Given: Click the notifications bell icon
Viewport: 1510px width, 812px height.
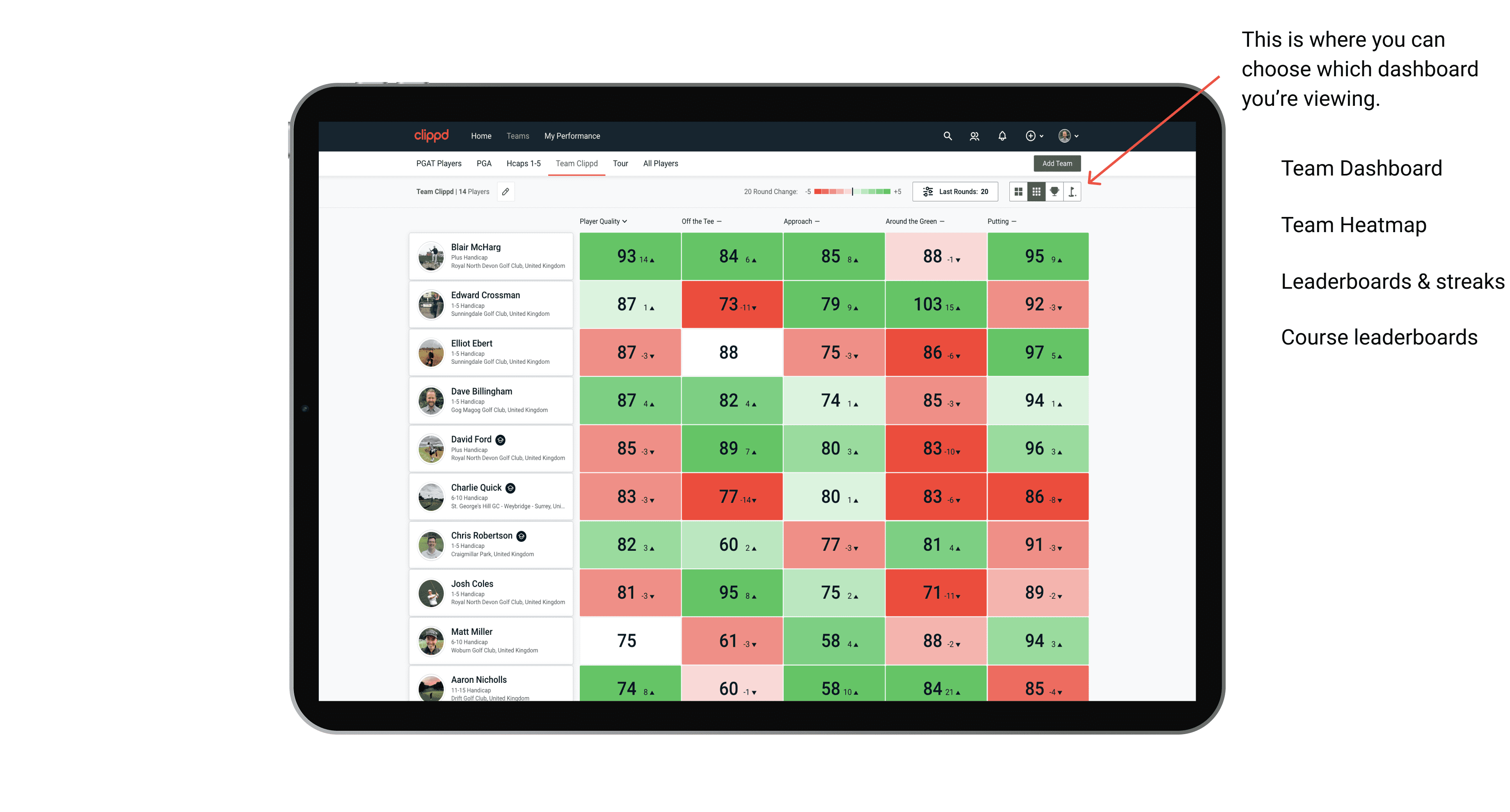Looking at the screenshot, I should [x=1001, y=136].
